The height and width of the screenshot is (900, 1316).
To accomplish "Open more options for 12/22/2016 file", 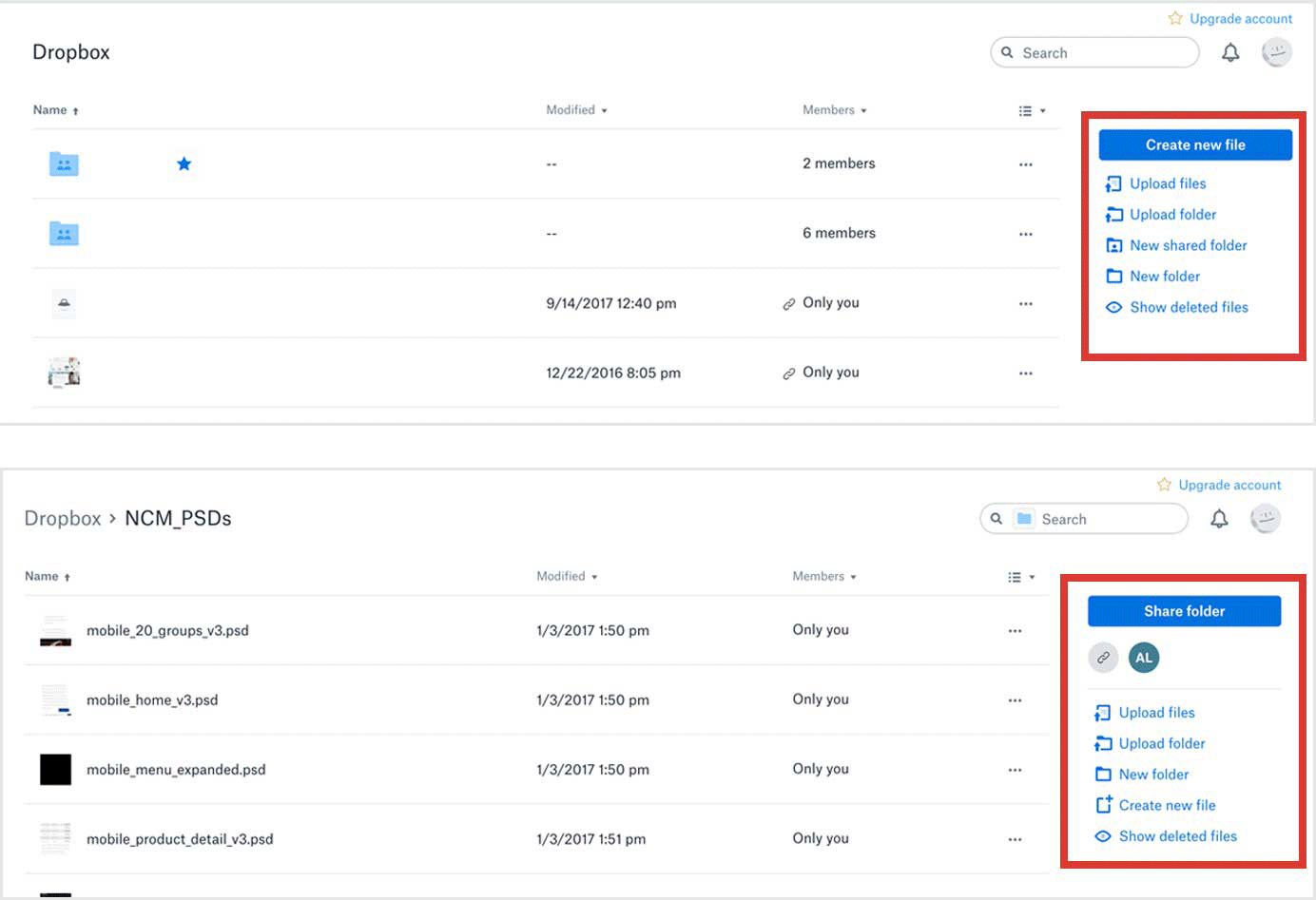I will tap(1025, 373).
